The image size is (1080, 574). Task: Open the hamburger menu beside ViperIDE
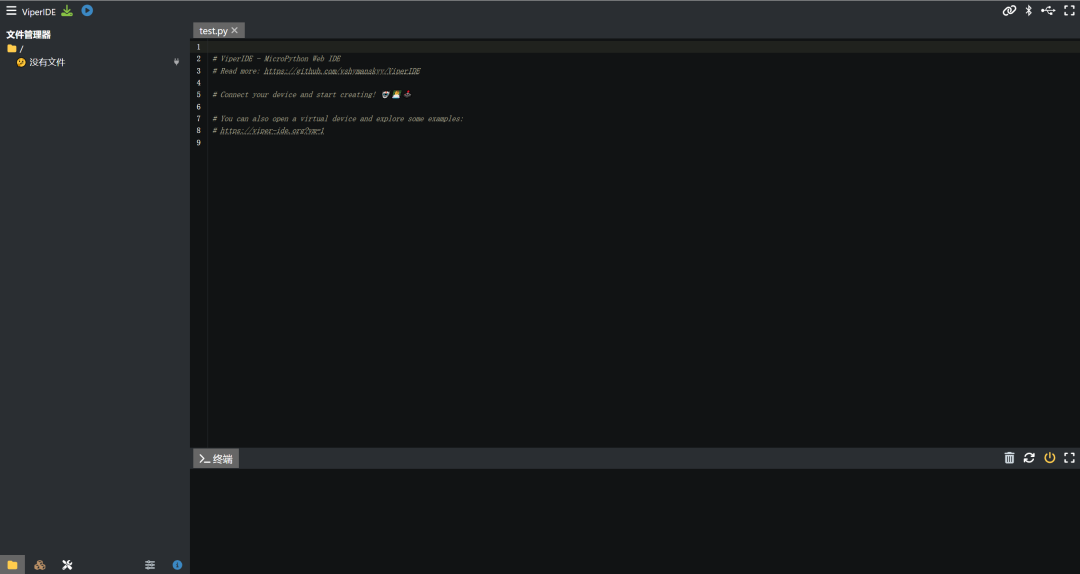[11, 11]
